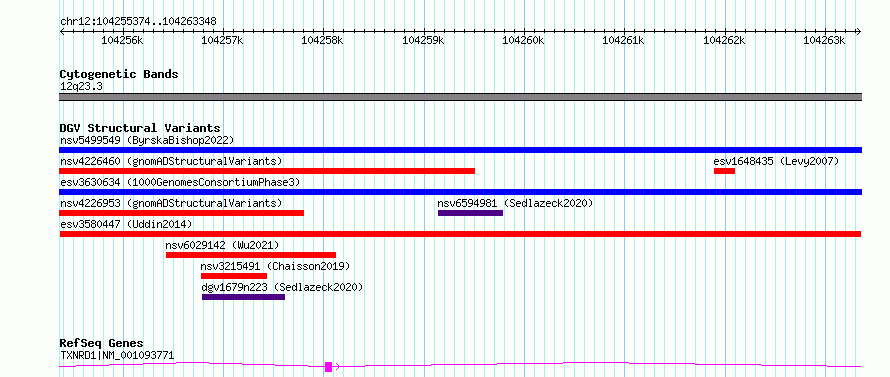The width and height of the screenshot is (890, 377).
Task: Click the esv3580447 long red bar
Action: tap(460, 234)
